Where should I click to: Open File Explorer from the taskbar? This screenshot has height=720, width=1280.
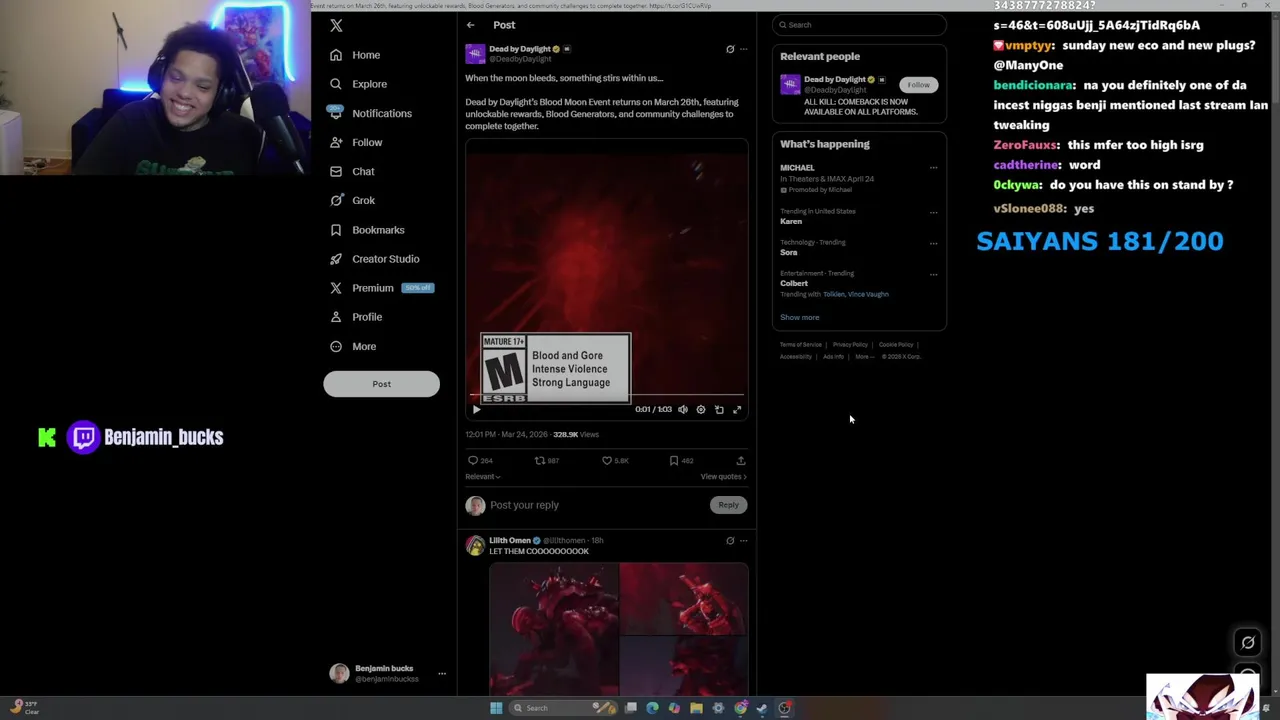pos(696,708)
